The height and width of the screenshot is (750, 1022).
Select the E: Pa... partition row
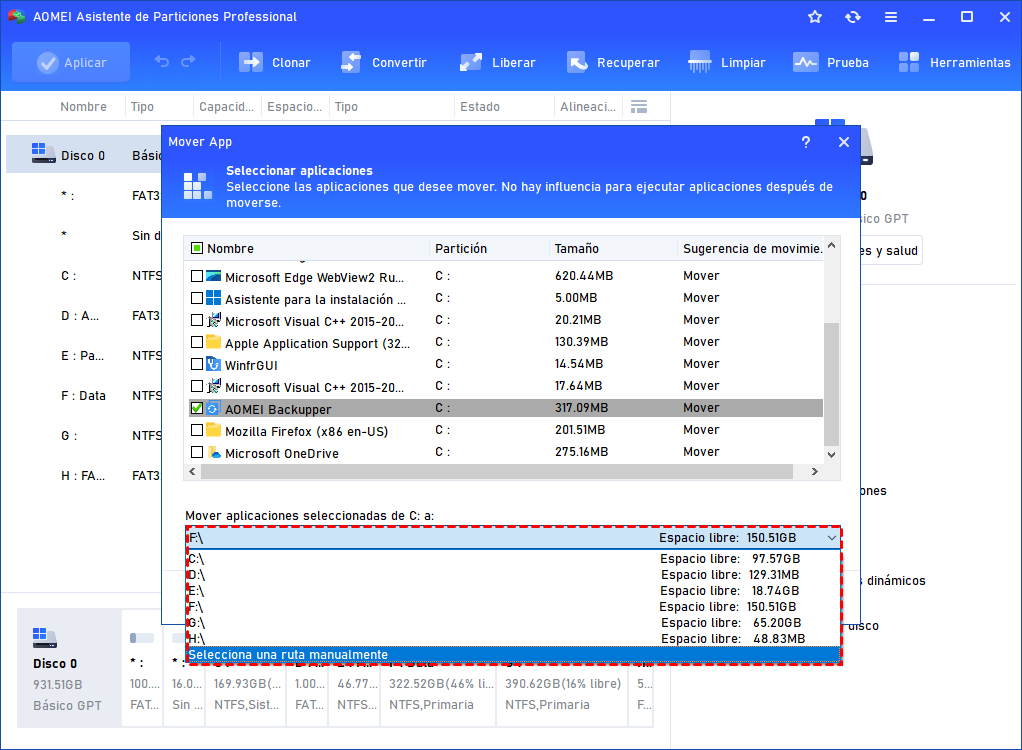pos(83,356)
